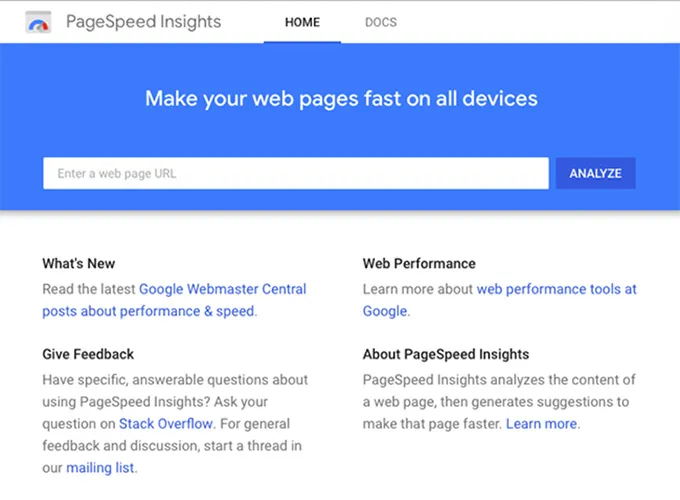Click the About PageSpeed Insights heading
This screenshot has width=680, height=500.
coord(446,354)
